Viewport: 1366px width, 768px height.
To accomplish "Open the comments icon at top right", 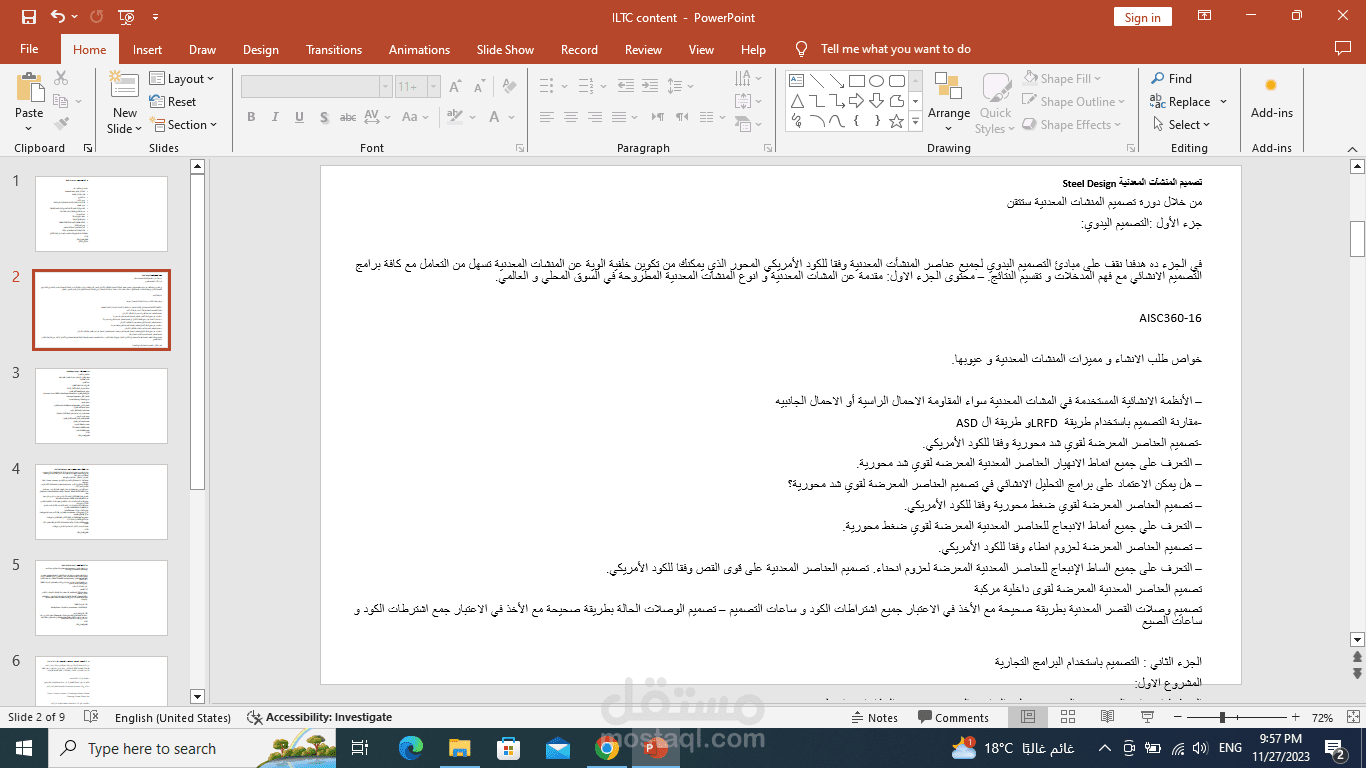I will click(x=1343, y=48).
